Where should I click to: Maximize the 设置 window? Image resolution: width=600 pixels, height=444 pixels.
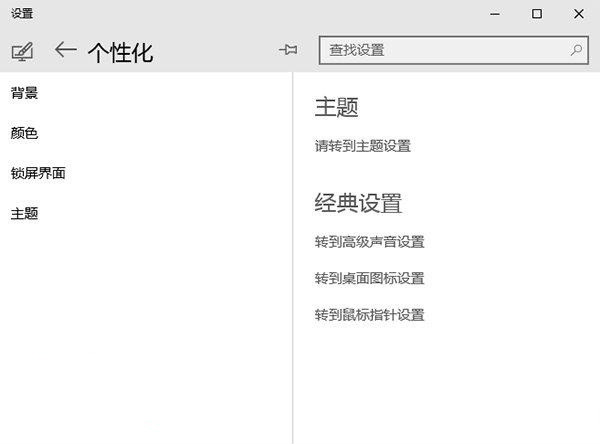537,14
